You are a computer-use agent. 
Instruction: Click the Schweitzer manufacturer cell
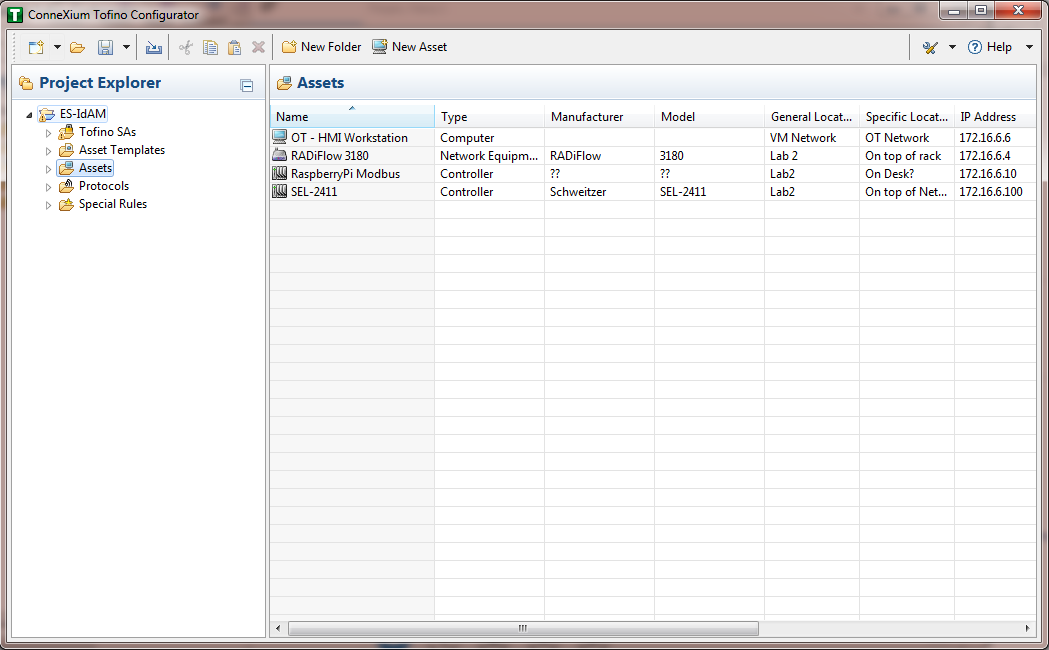click(x=599, y=192)
